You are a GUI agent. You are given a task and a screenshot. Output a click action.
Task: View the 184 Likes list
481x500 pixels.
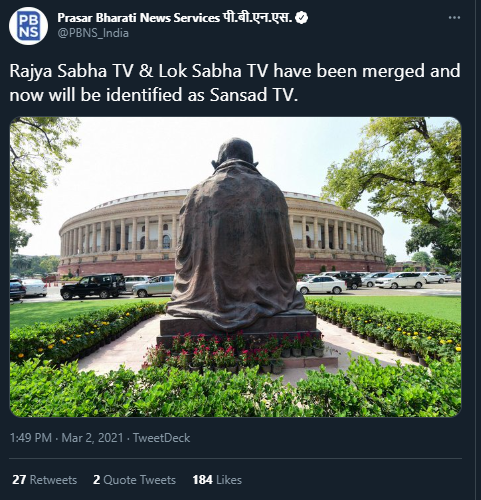[x=217, y=480]
